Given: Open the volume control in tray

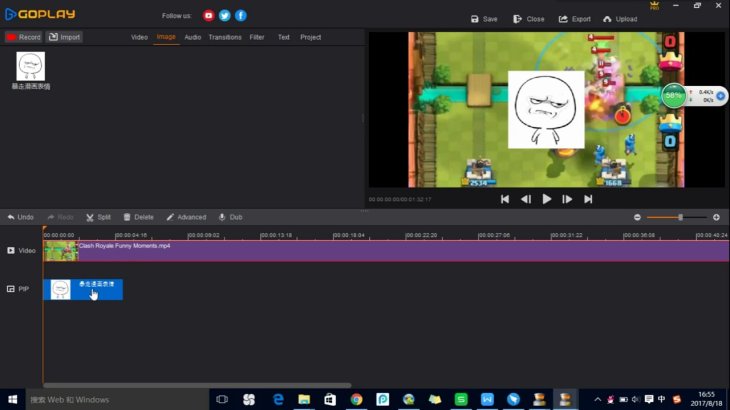Looking at the screenshot, I should pos(635,399).
